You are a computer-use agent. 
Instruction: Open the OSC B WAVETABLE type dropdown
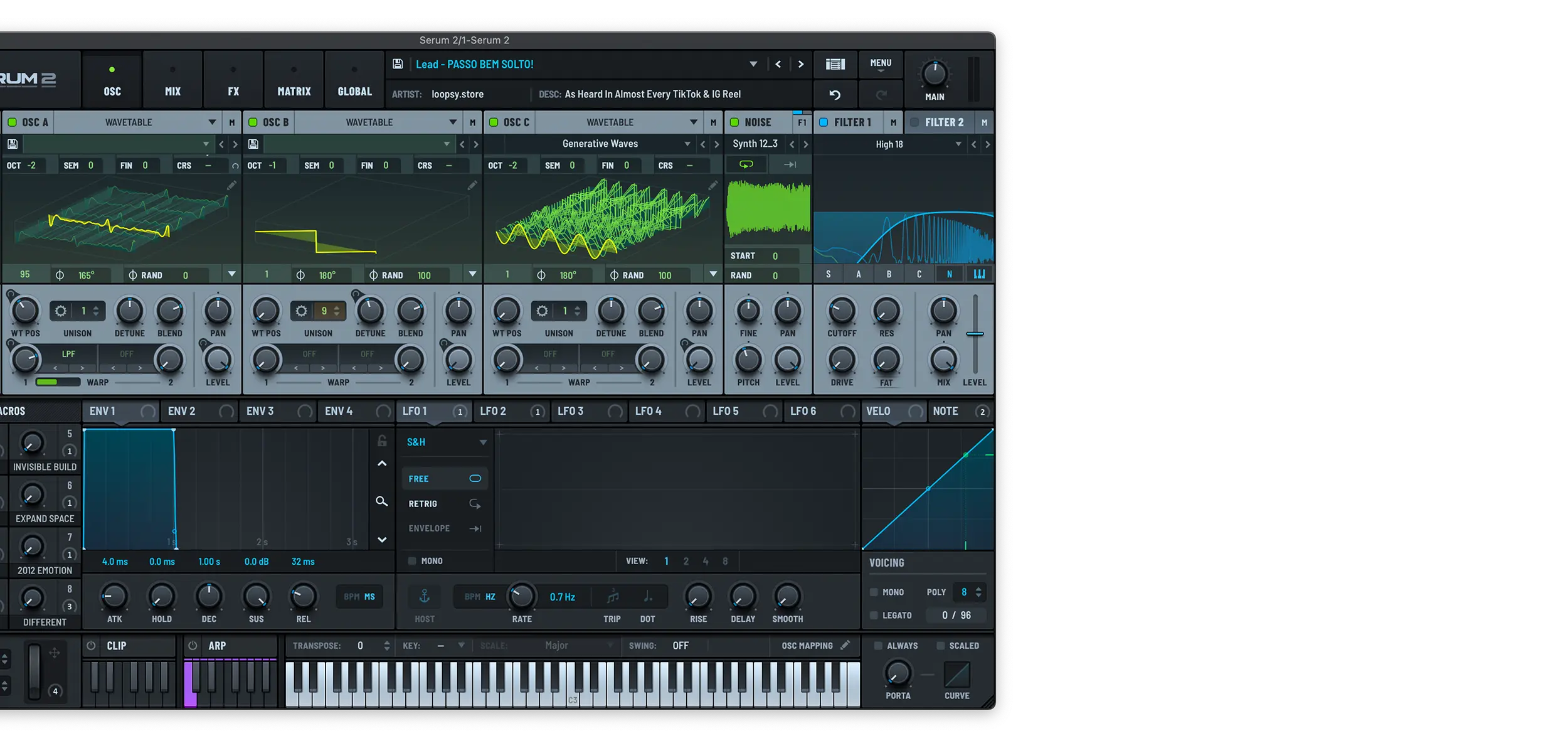pyautogui.click(x=378, y=122)
